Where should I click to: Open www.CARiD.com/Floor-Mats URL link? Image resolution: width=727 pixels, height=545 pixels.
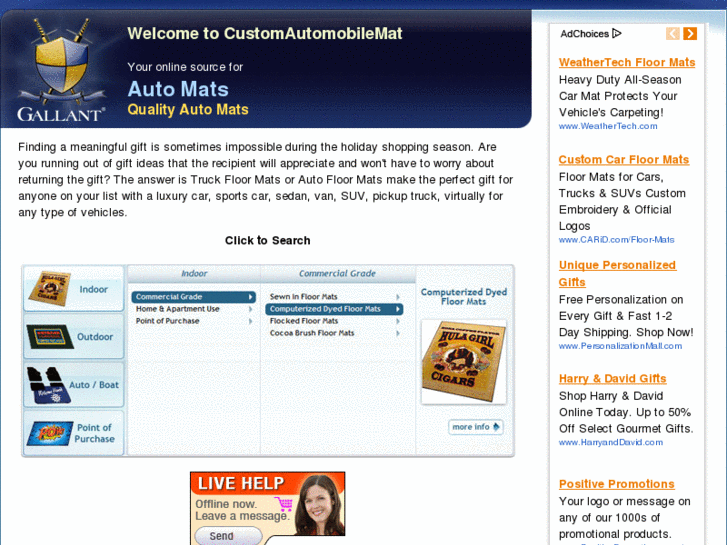[x=616, y=240]
